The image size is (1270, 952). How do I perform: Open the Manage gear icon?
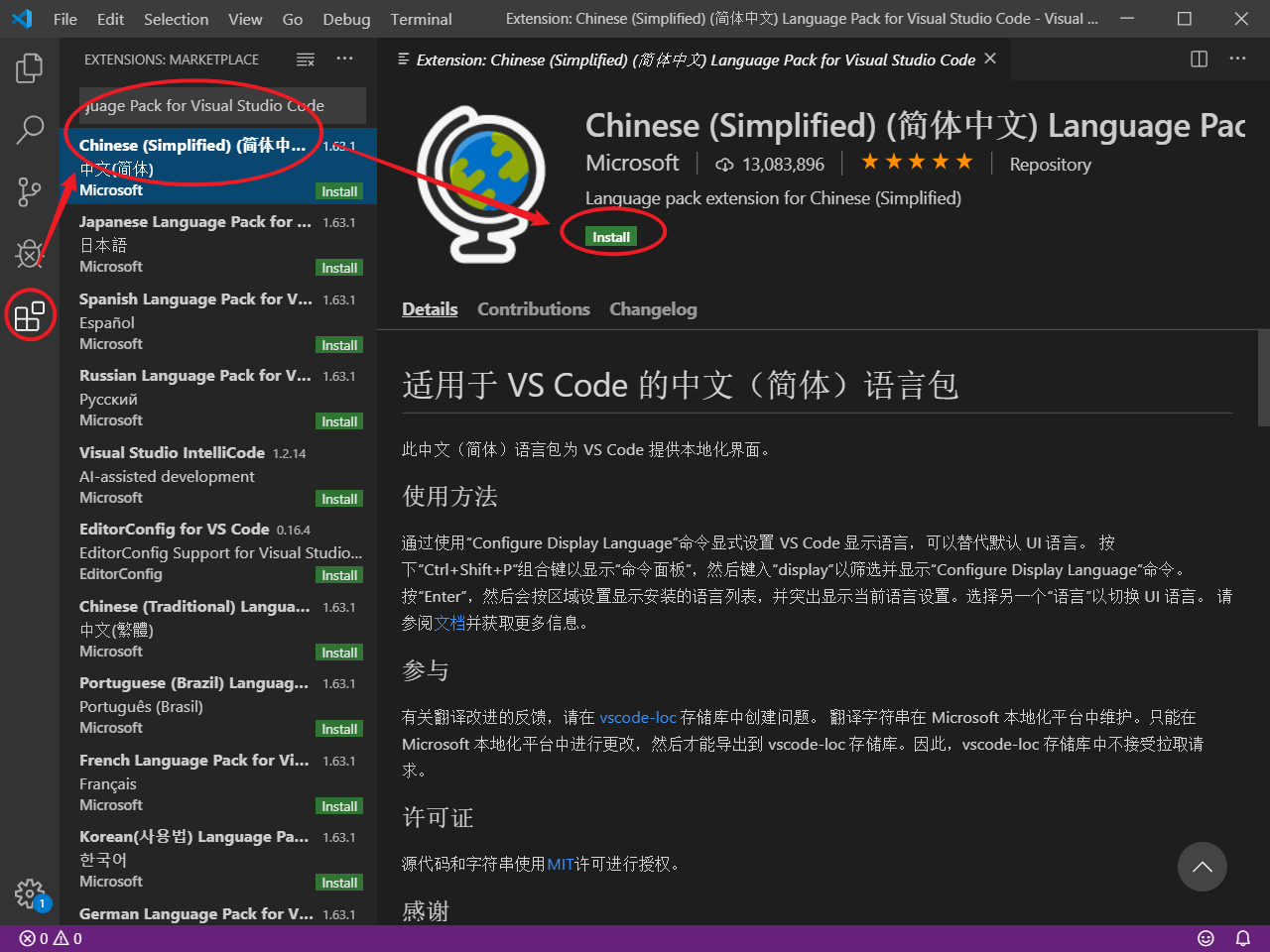click(30, 894)
